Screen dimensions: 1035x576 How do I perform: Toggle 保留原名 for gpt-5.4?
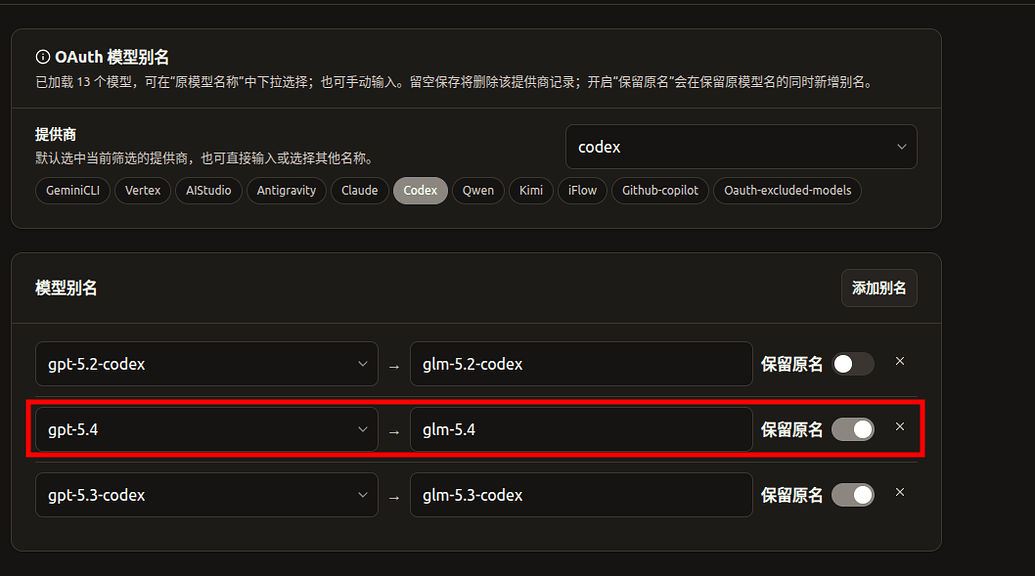click(x=853, y=430)
